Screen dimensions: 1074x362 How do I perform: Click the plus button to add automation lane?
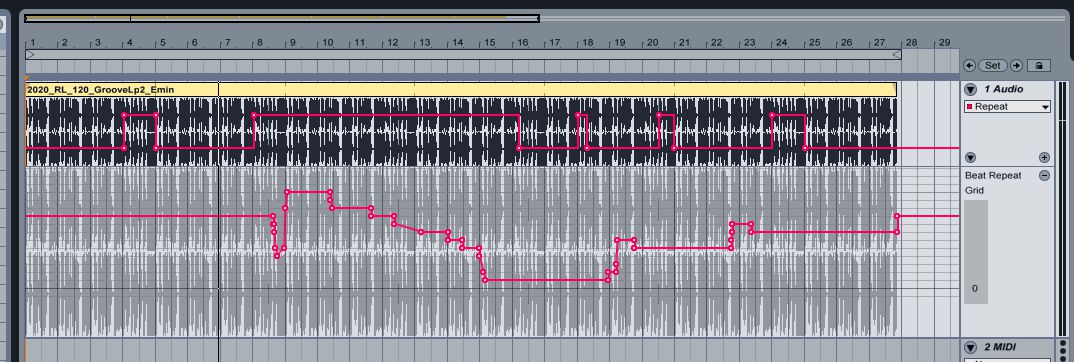pos(1045,157)
